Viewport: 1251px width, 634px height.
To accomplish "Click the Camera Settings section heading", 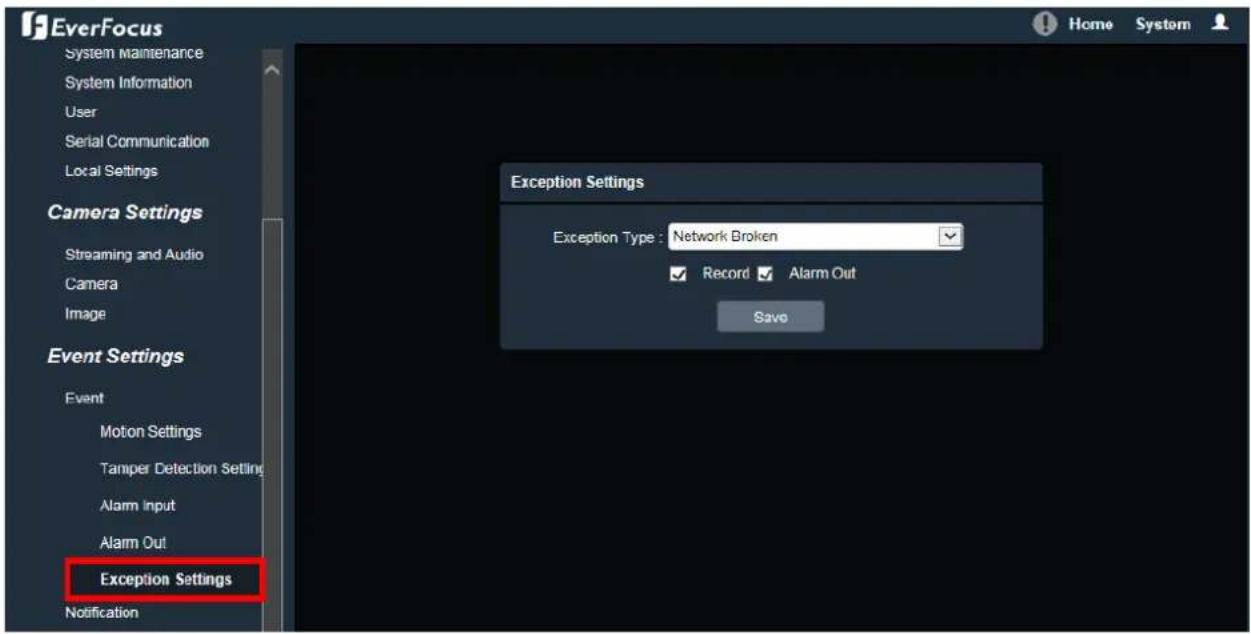I will (125, 212).
